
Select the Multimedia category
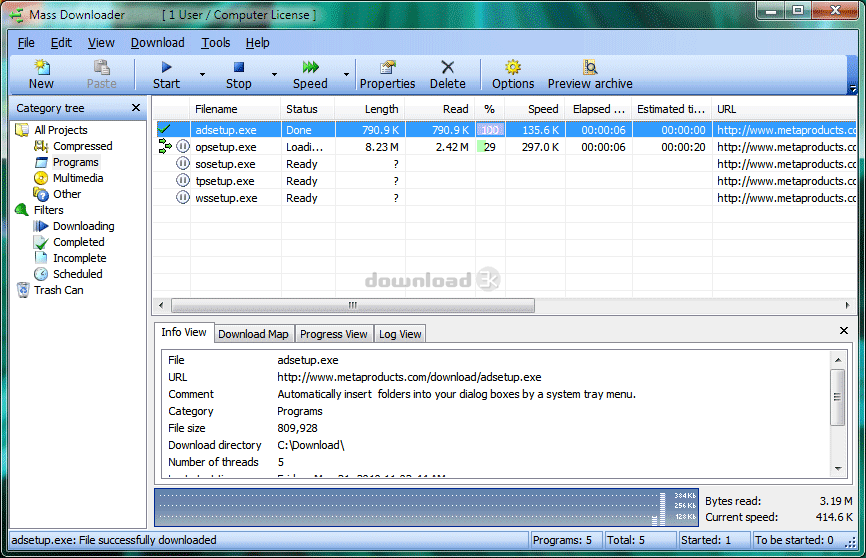click(78, 178)
